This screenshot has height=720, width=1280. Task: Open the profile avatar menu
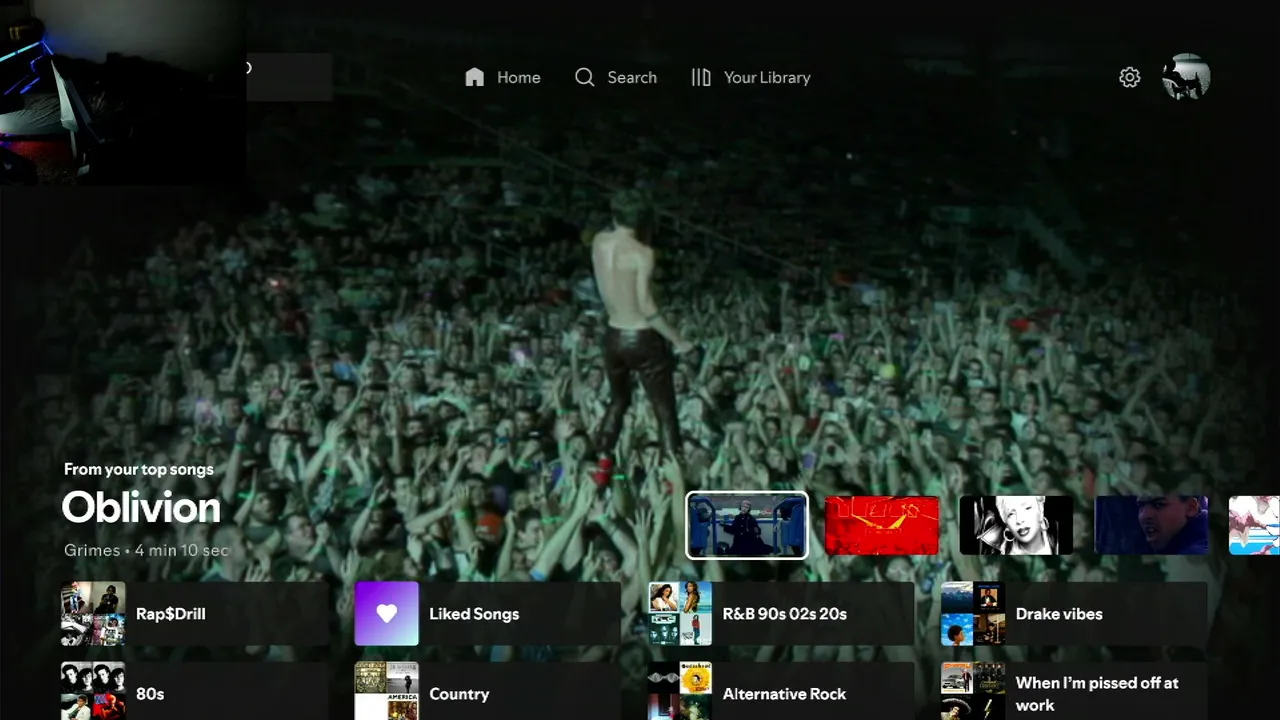[1187, 77]
